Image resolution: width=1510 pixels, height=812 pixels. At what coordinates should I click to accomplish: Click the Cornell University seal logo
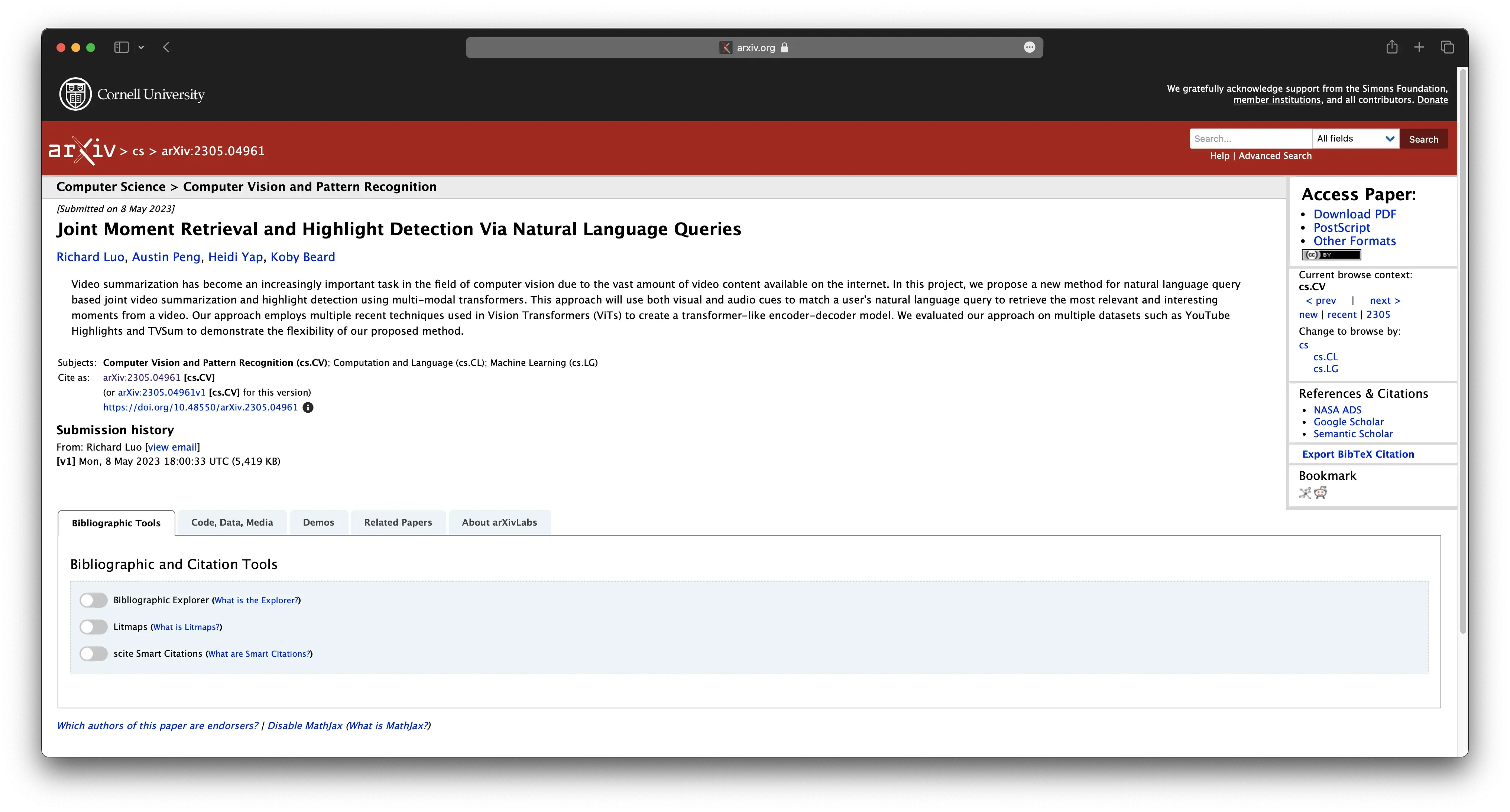coord(76,94)
